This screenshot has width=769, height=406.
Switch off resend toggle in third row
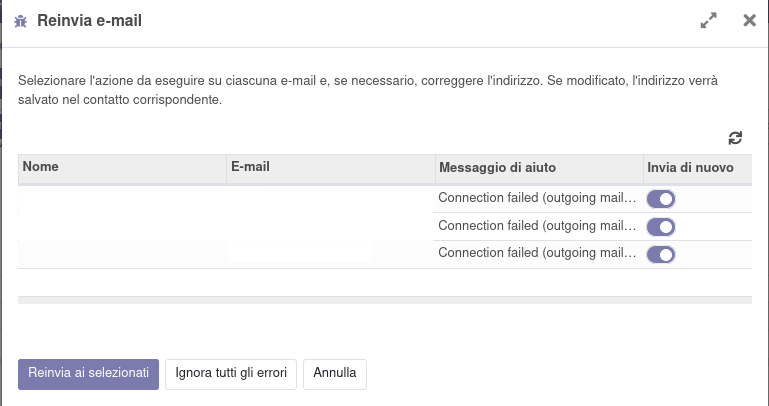(661, 255)
